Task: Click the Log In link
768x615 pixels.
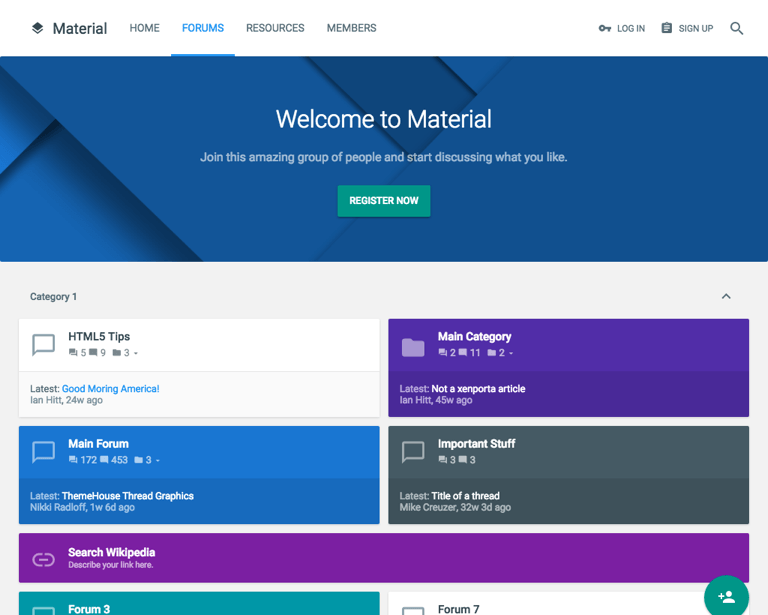Action: 622,29
